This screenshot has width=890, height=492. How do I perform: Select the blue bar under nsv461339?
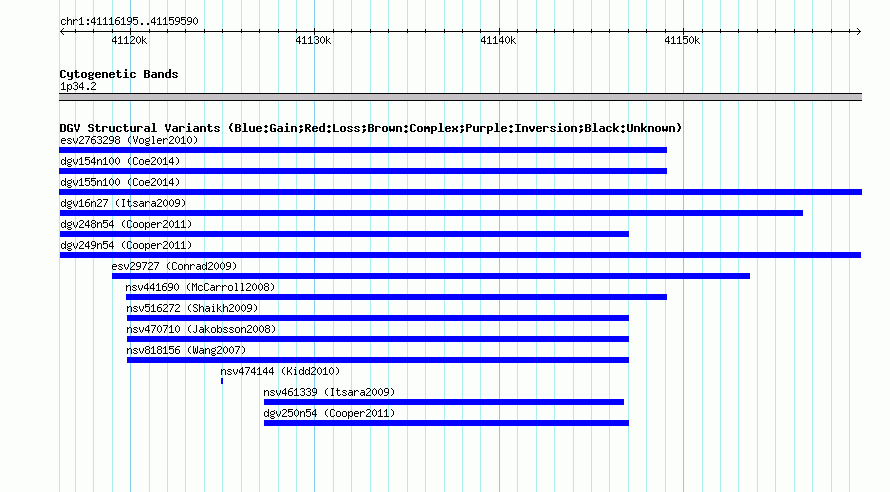tap(444, 402)
